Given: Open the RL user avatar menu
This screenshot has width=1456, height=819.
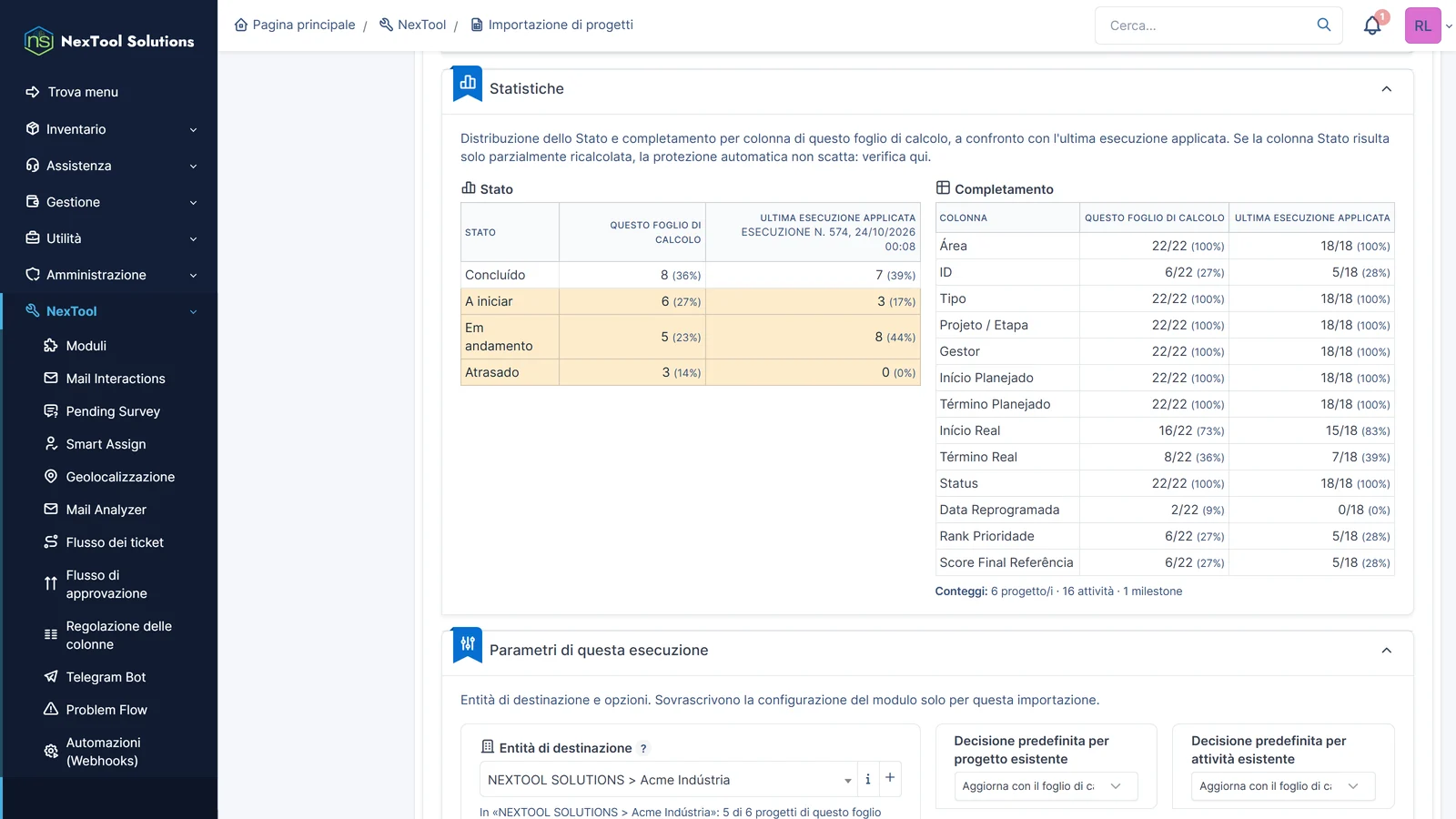Looking at the screenshot, I should 1423,25.
